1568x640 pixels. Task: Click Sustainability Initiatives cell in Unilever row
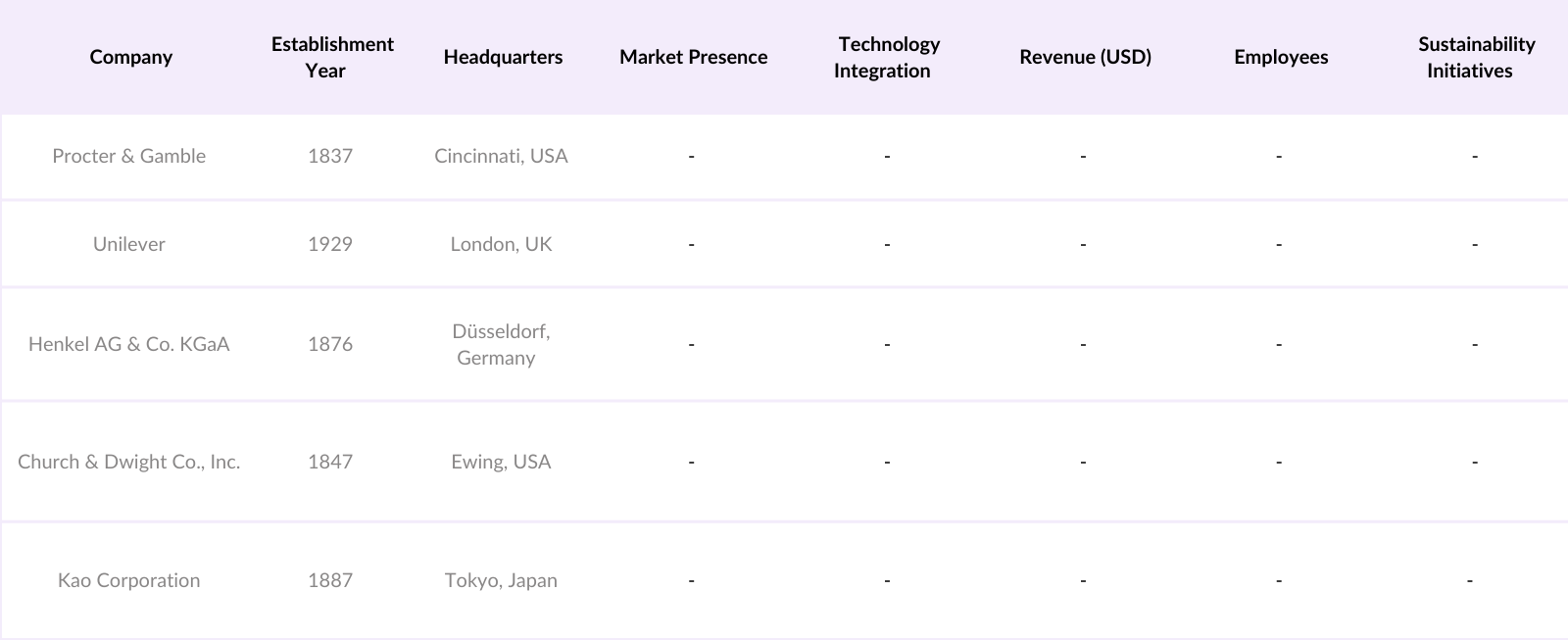[1475, 244]
